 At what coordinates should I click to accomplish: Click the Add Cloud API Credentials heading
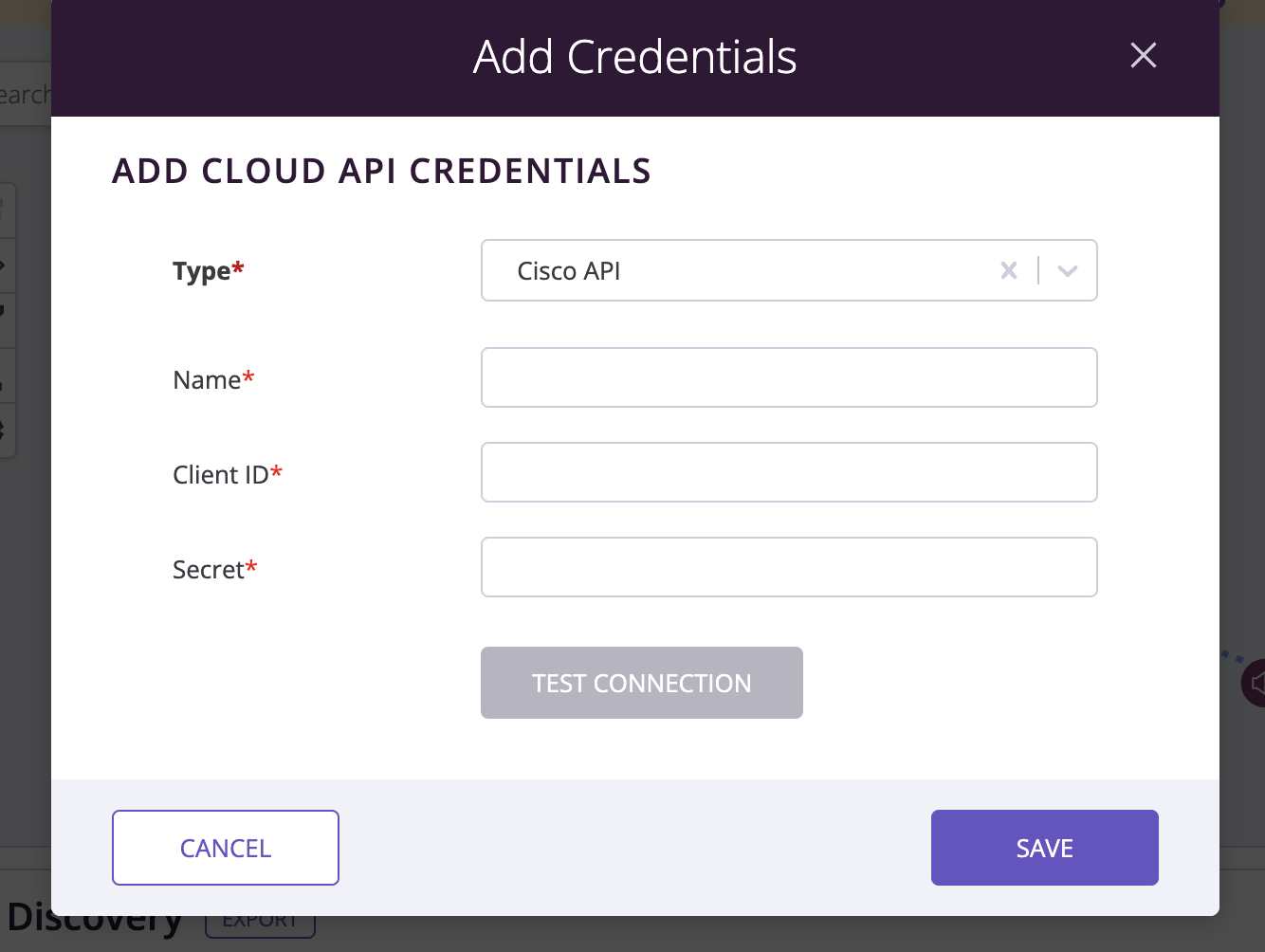[382, 171]
